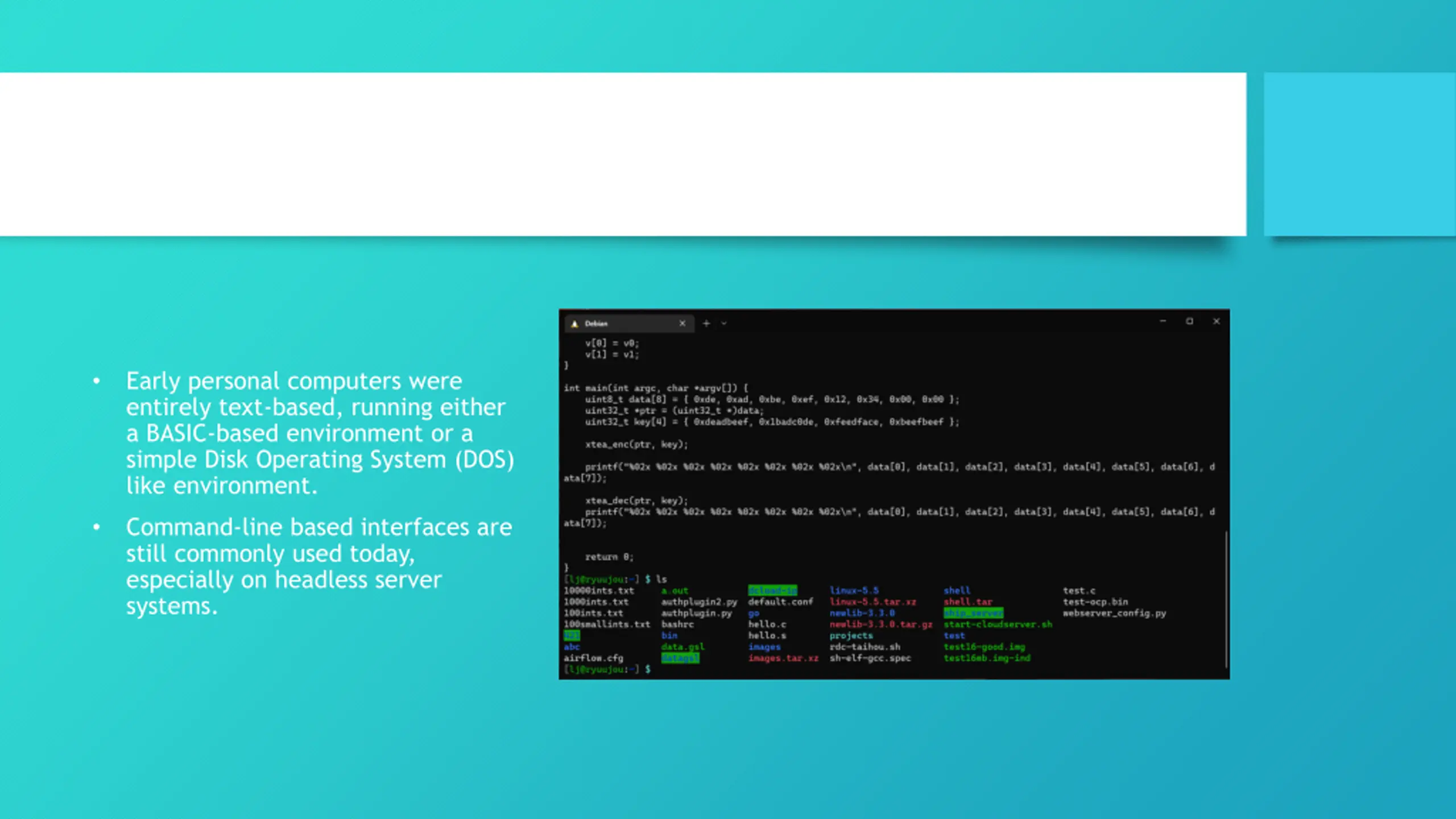This screenshot has height=819, width=1456.
Task: Expand the terminal profile dropdown chevron
Action: (724, 324)
